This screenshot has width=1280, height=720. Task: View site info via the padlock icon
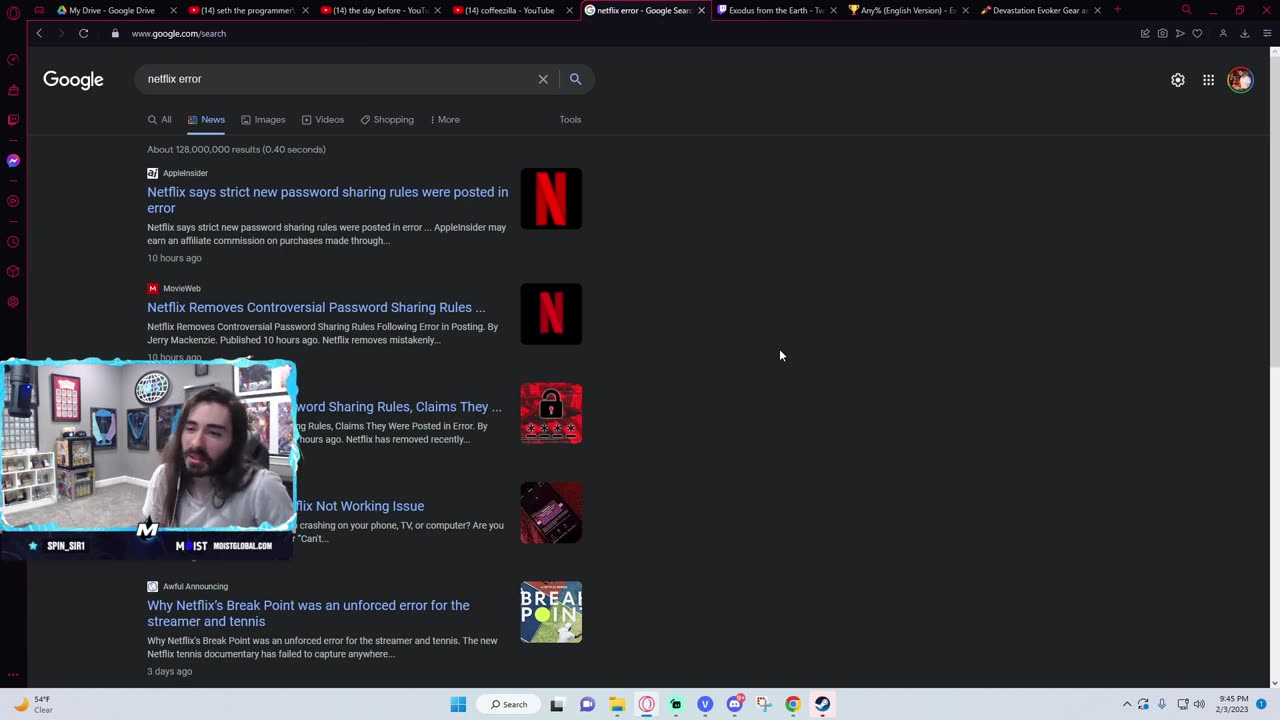116,33
